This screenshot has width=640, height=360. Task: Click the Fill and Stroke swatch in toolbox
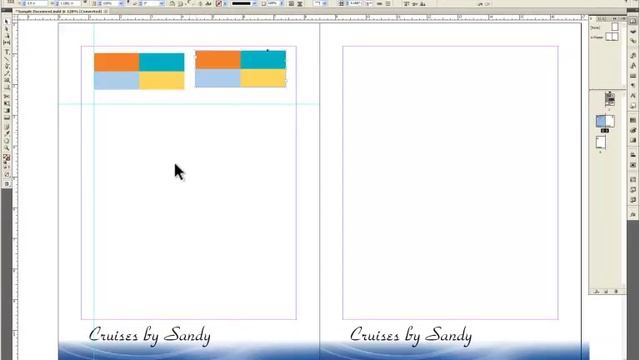click(x=7, y=158)
